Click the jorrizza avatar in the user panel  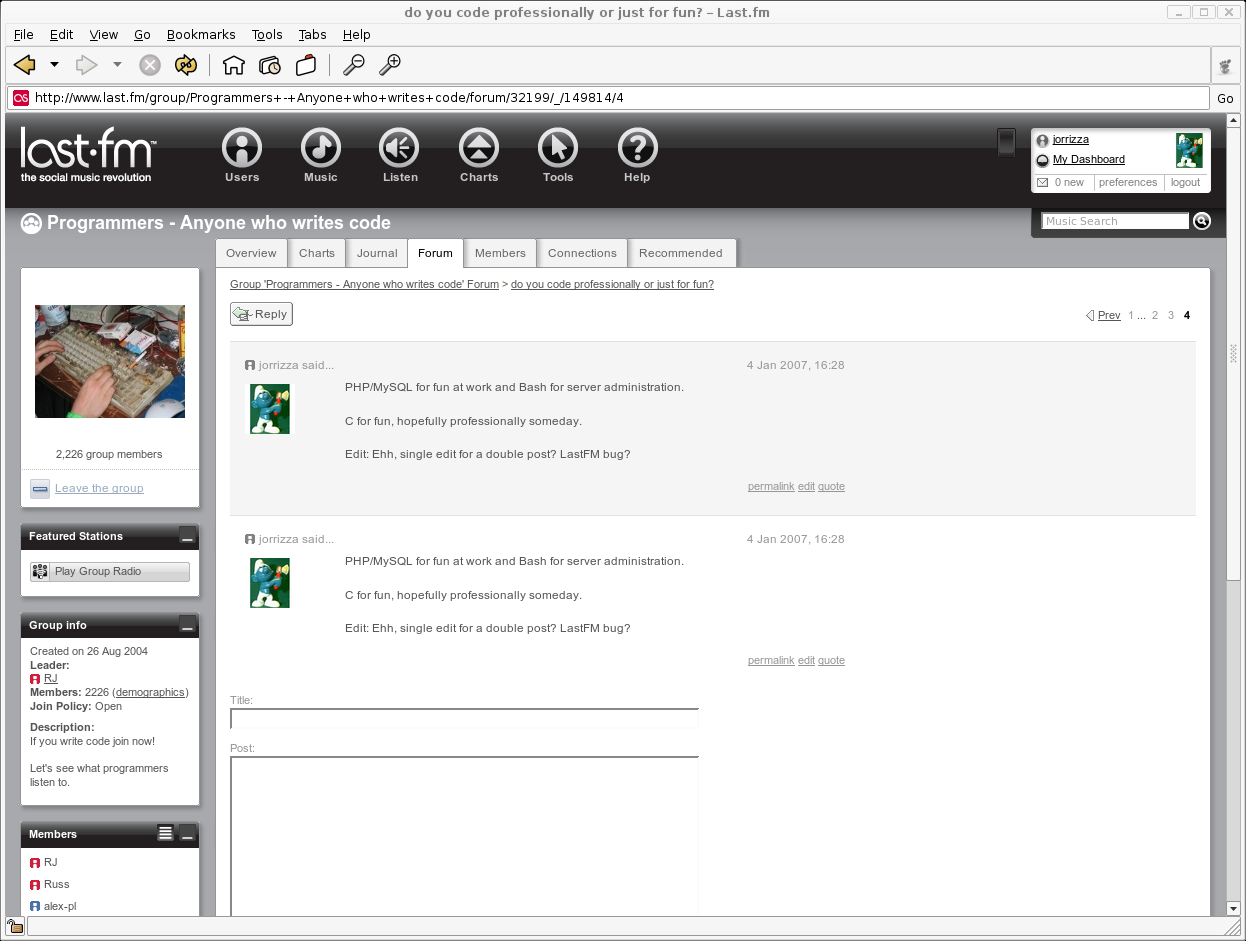point(1189,151)
